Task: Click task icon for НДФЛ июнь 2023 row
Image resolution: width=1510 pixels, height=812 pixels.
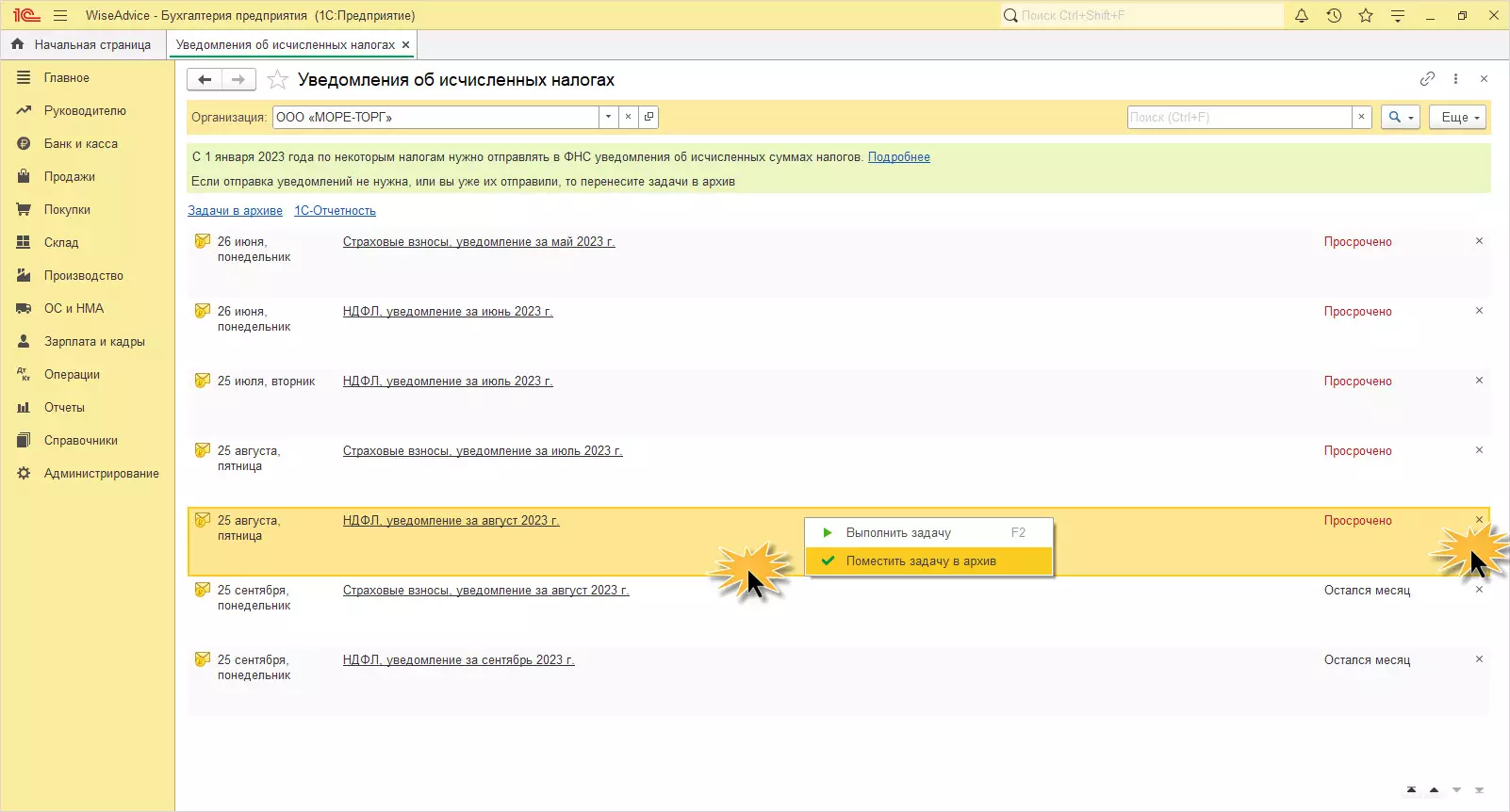Action: click(x=203, y=311)
